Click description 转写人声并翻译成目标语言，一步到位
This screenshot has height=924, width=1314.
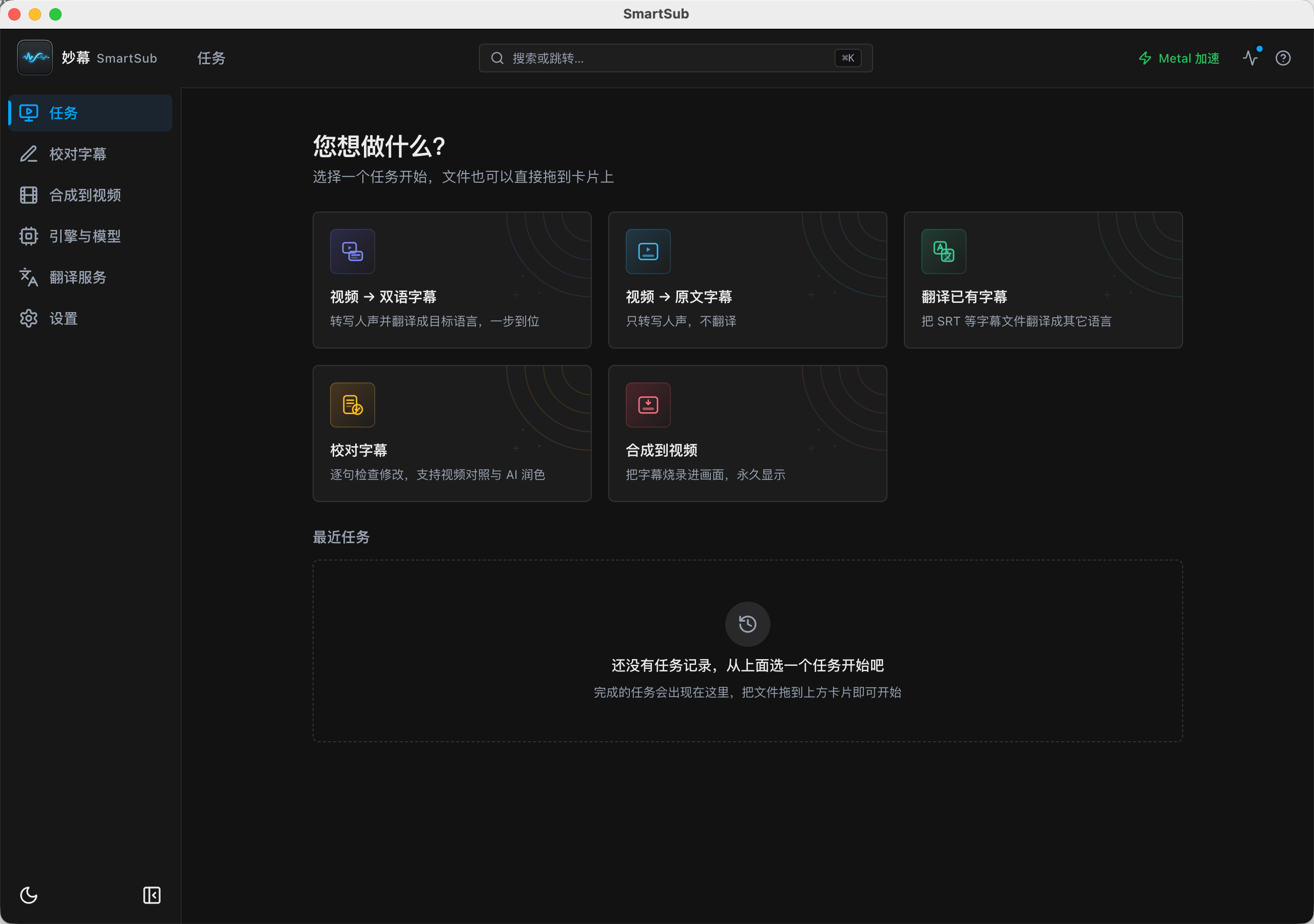pyautogui.click(x=434, y=321)
